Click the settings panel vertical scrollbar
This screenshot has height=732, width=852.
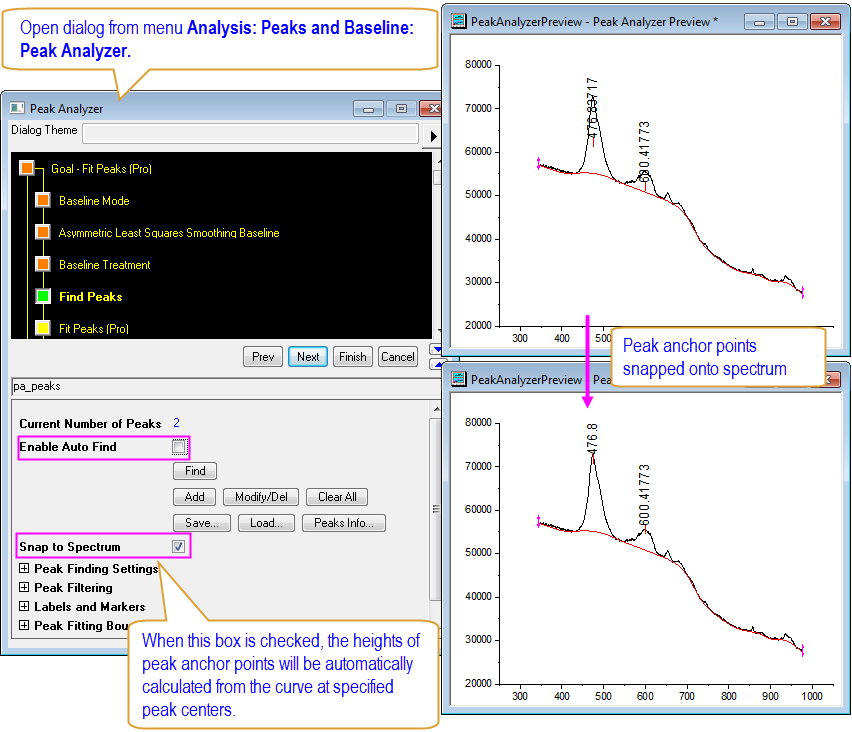[x=435, y=509]
